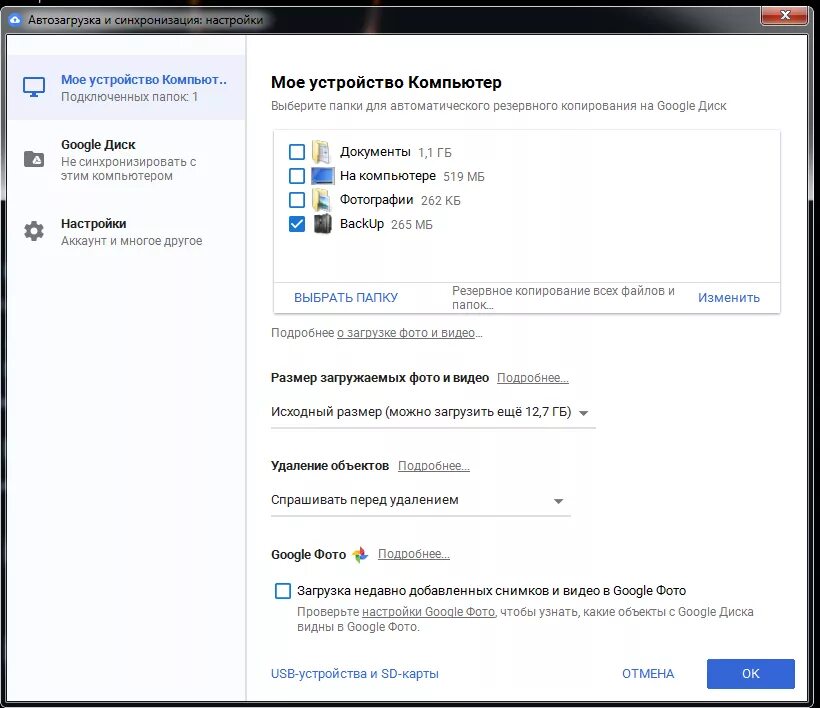
Task: Click Подробнее next to Размер загружаемых фото
Action: click(532, 378)
